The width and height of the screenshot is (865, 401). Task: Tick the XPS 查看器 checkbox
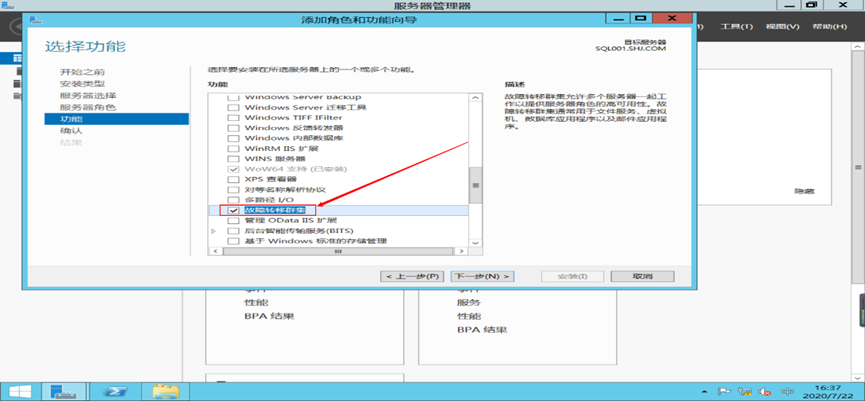pyautogui.click(x=234, y=179)
